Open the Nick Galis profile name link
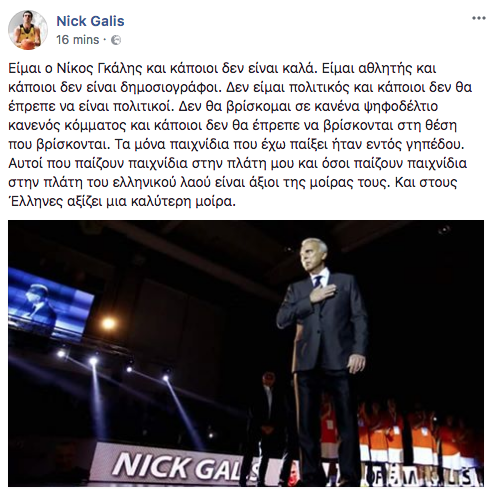 [x=90, y=21]
